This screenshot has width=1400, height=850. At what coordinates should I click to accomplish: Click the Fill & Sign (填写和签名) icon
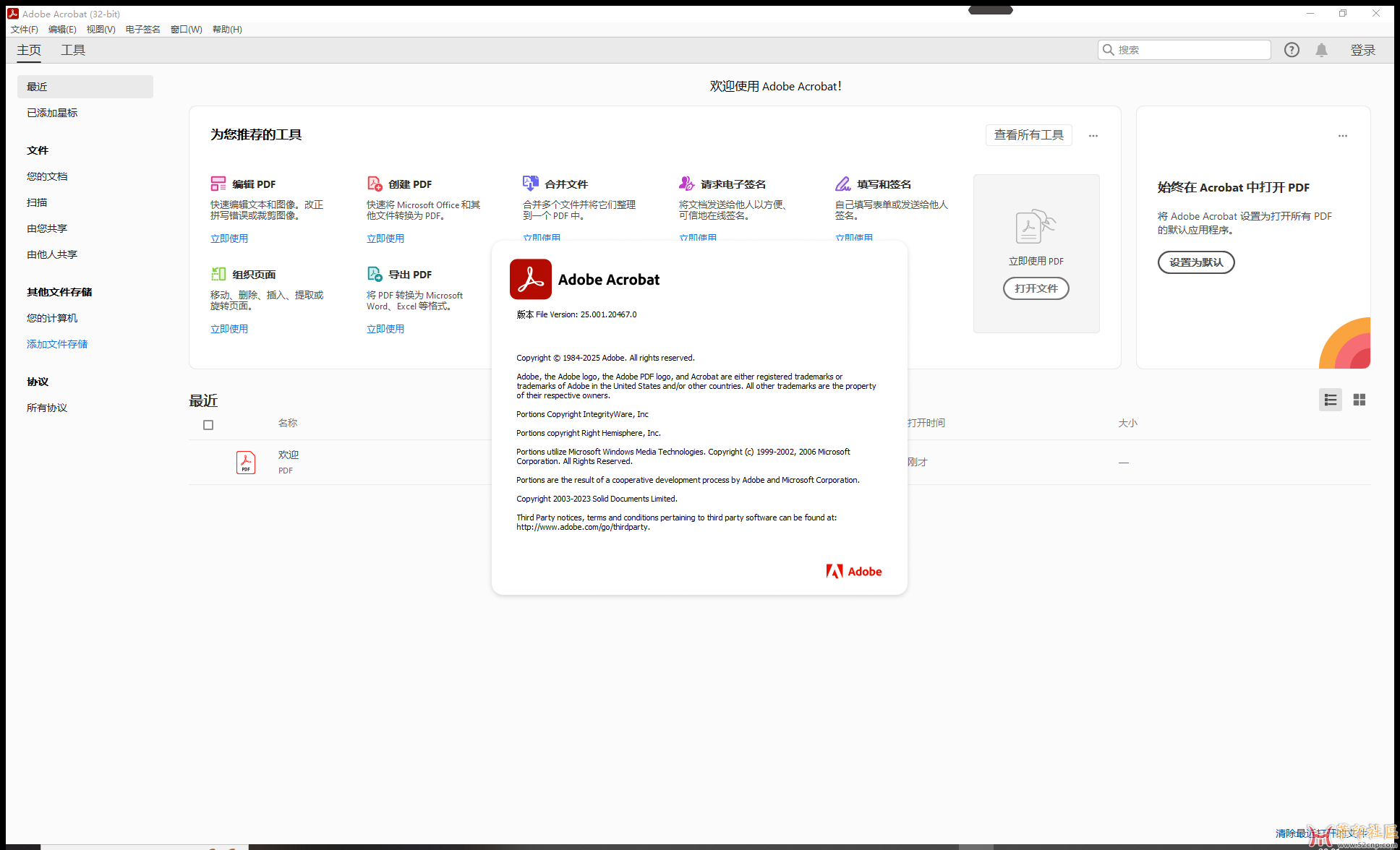click(x=843, y=184)
